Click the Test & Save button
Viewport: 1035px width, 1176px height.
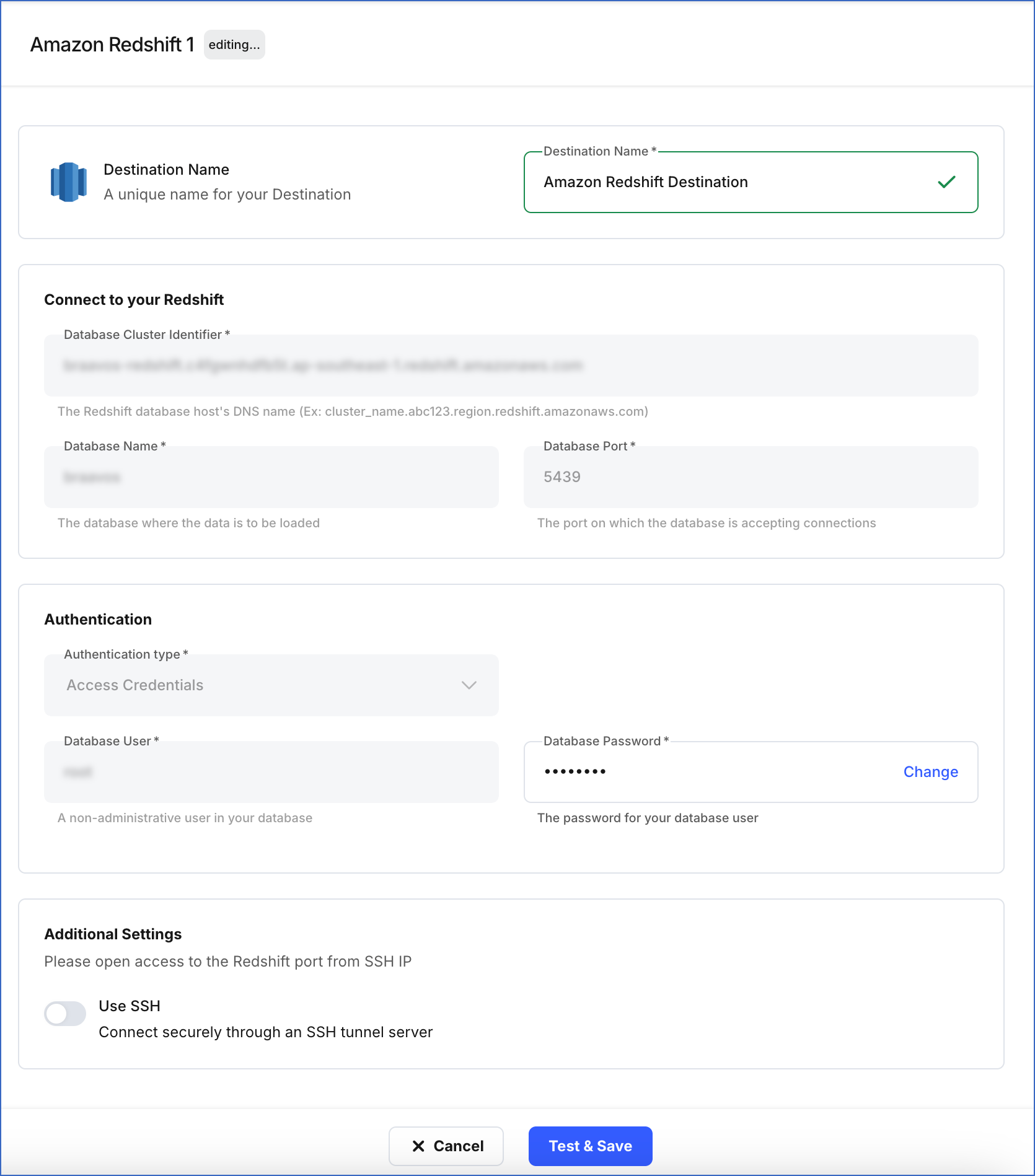pos(589,1146)
